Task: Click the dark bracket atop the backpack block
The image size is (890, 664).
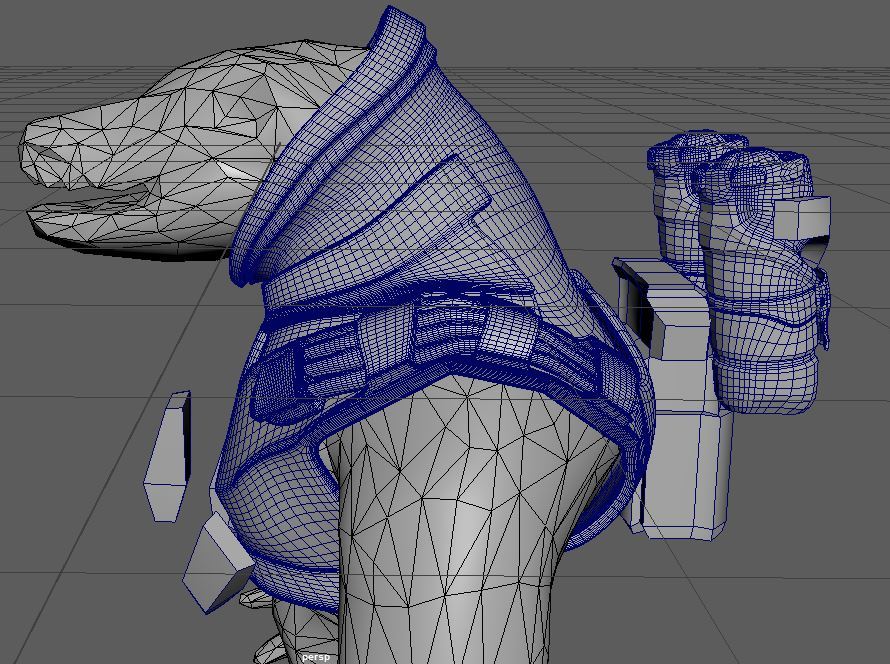Action: 636,300
